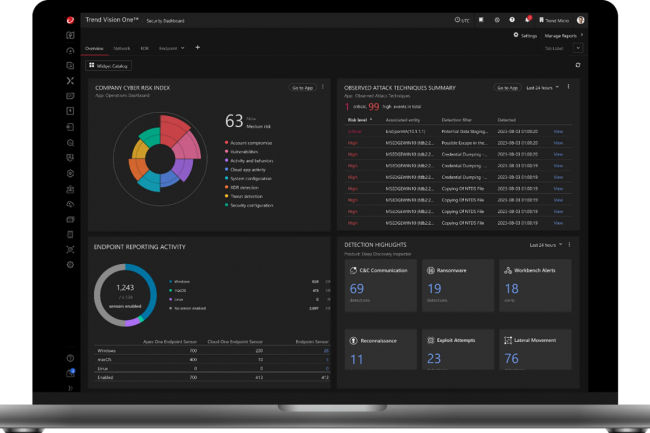Viewport: 650px width, 433px height.
Task: Open the notifications bell icon
Action: coord(528,19)
